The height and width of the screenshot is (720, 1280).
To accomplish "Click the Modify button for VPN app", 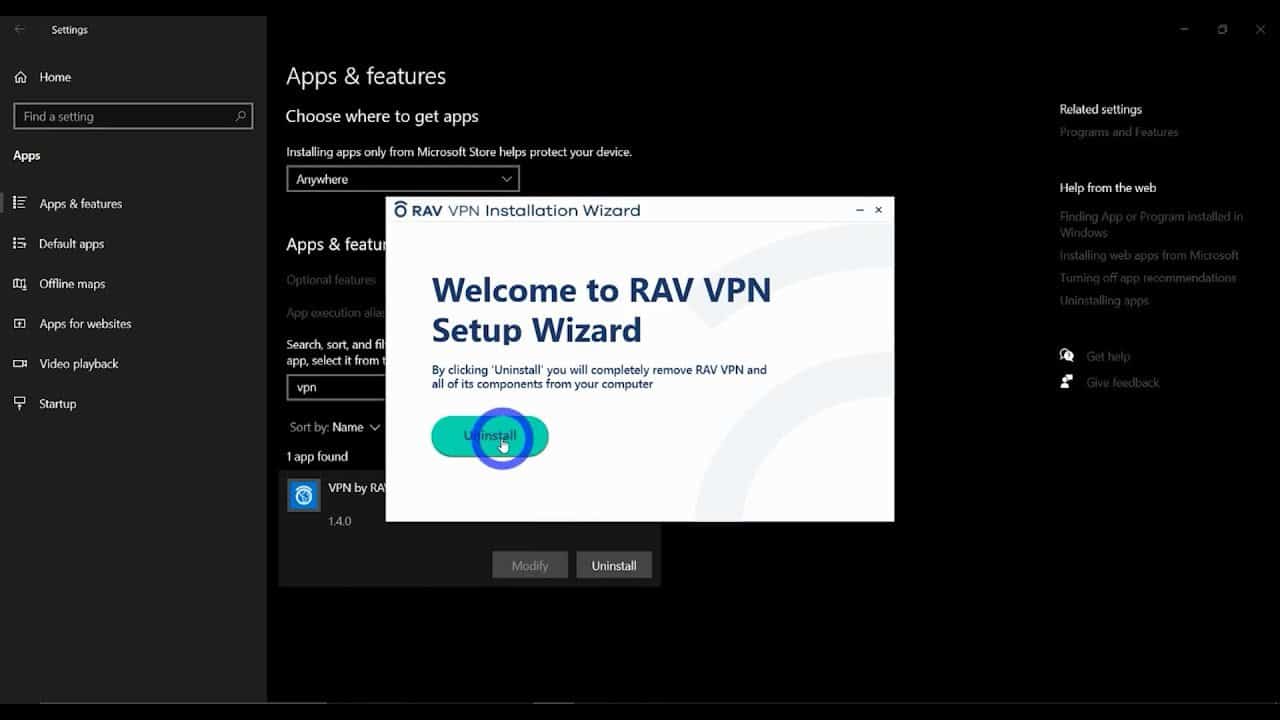I will [x=530, y=565].
